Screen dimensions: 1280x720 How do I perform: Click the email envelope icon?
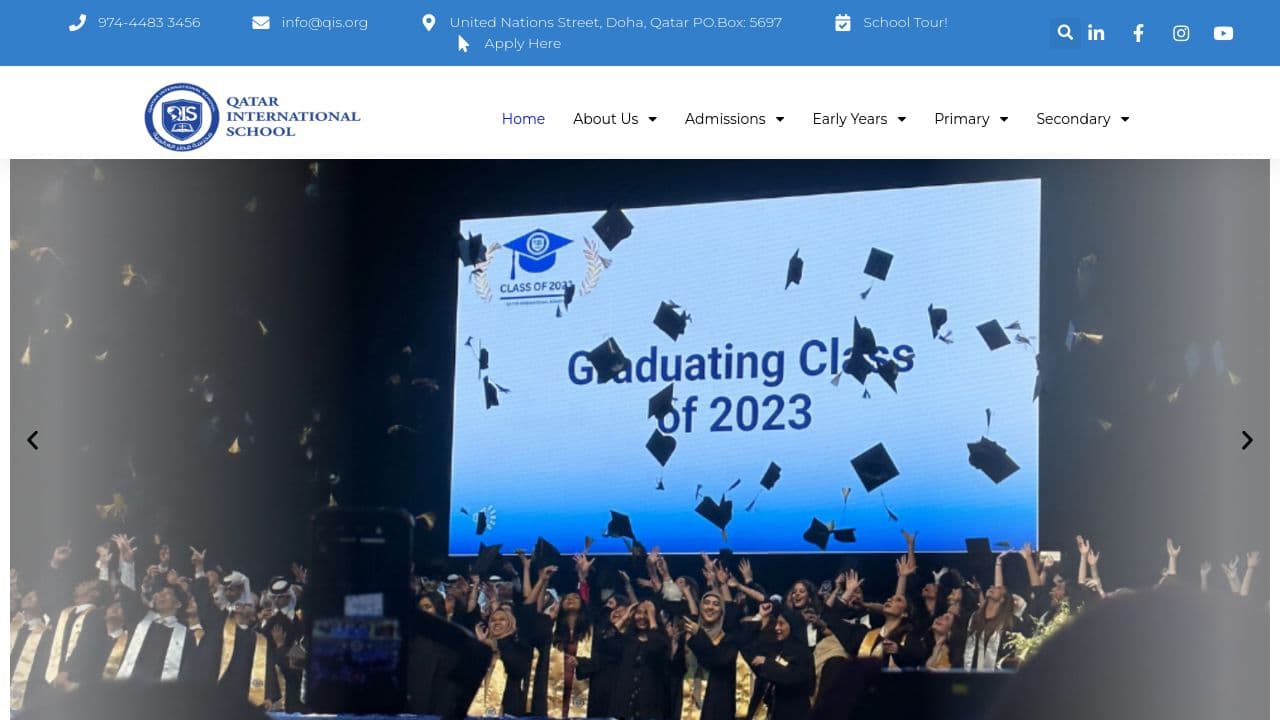[x=261, y=21]
